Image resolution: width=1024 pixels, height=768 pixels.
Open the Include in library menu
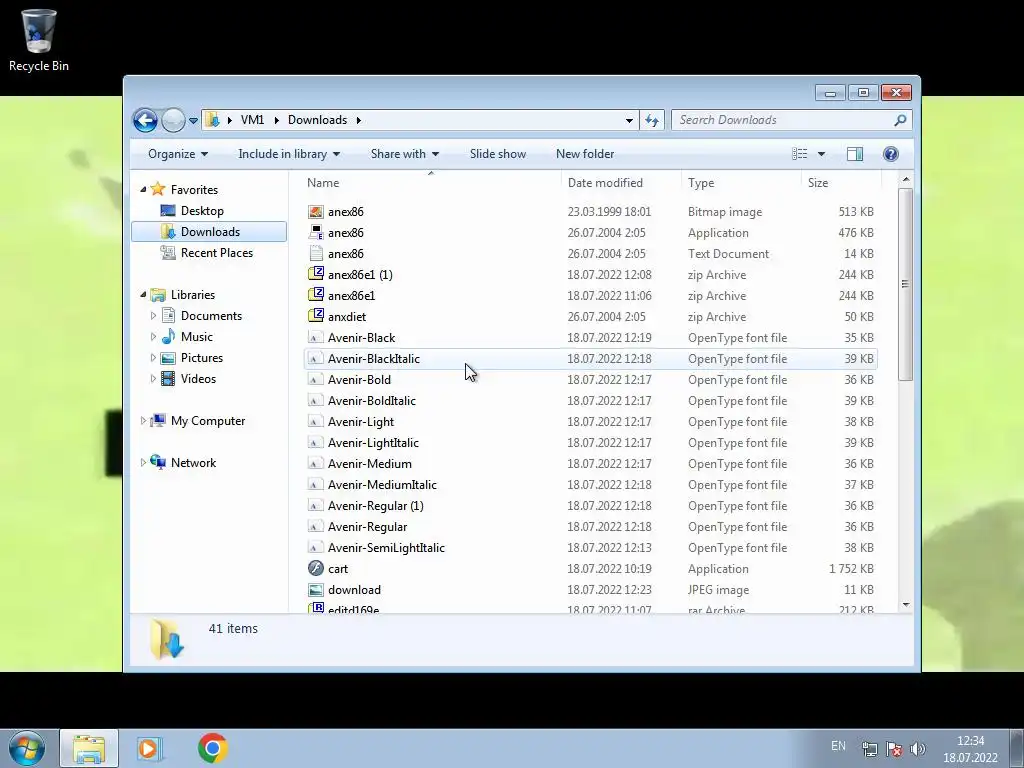pyautogui.click(x=289, y=154)
